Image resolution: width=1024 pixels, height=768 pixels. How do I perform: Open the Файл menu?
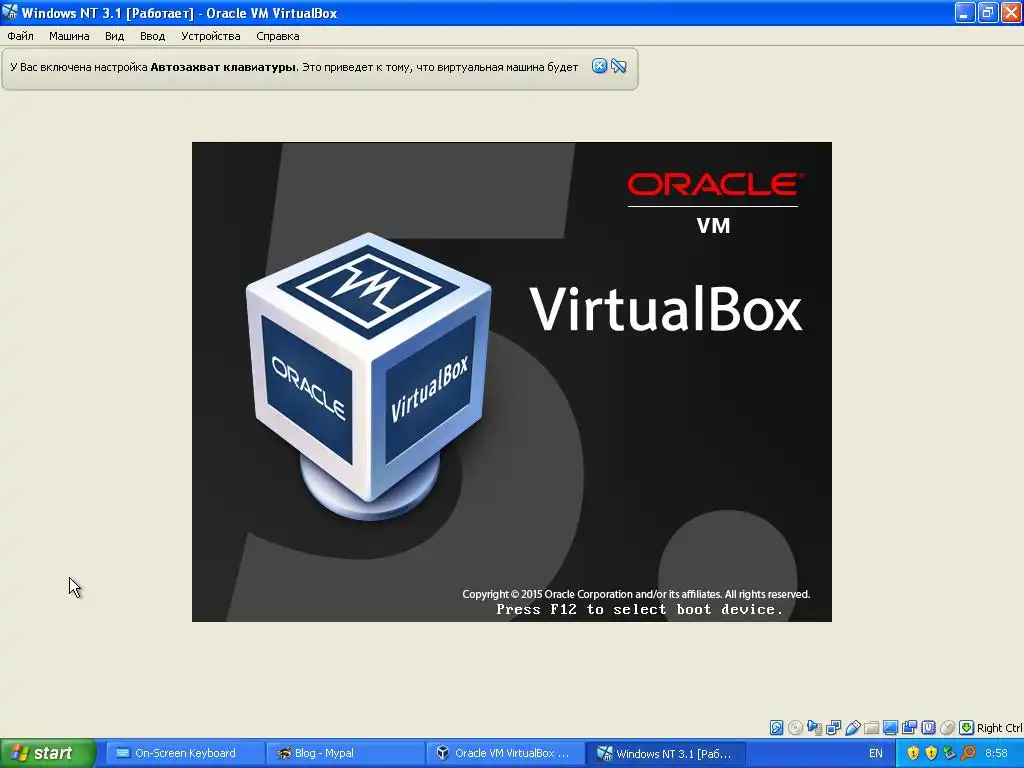[x=20, y=37]
